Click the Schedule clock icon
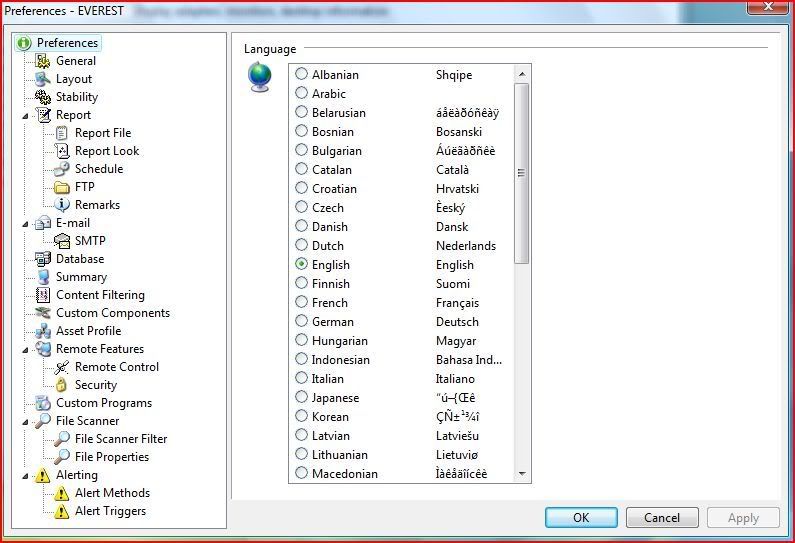This screenshot has height=543, width=795. [x=61, y=169]
